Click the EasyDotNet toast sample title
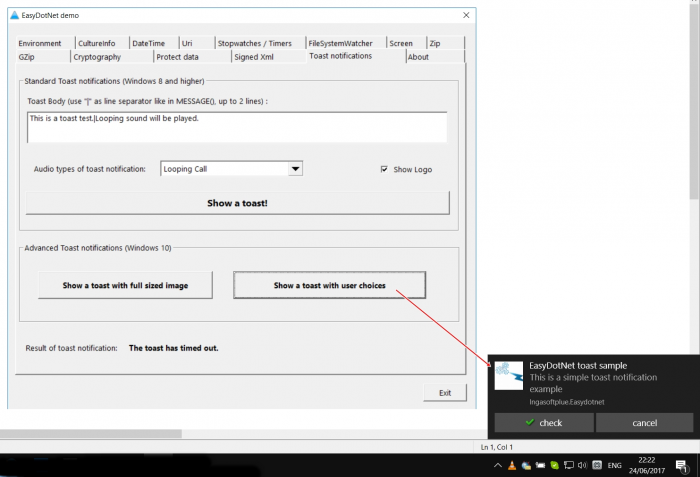 click(578, 365)
